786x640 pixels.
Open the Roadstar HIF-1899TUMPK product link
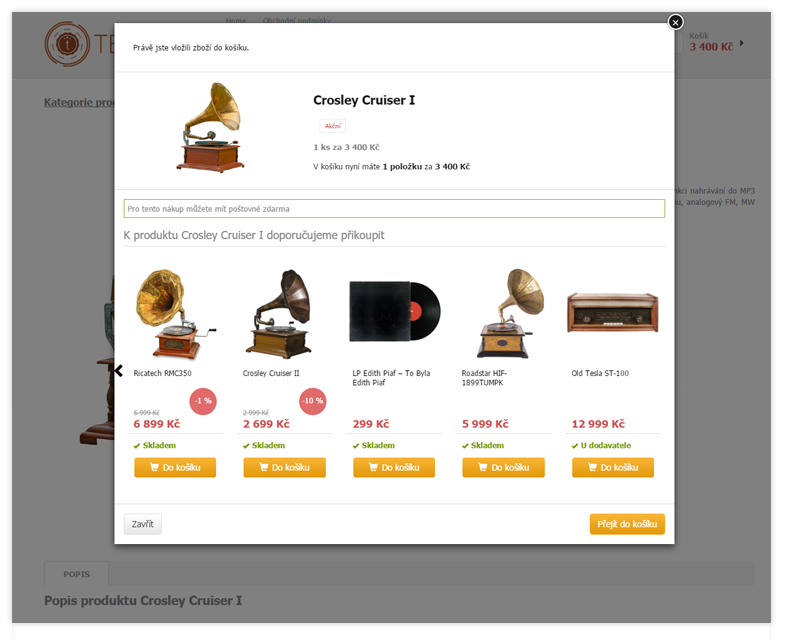484,378
